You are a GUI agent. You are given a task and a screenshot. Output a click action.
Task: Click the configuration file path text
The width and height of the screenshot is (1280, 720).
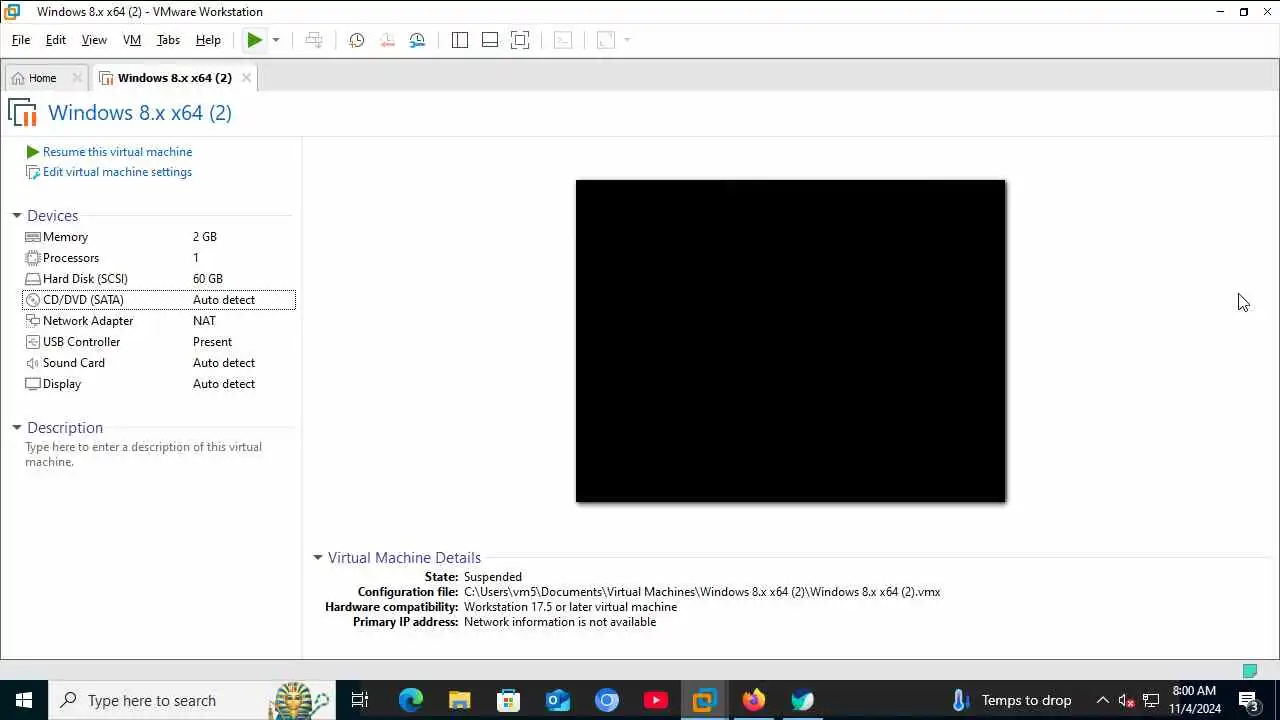[x=702, y=592]
